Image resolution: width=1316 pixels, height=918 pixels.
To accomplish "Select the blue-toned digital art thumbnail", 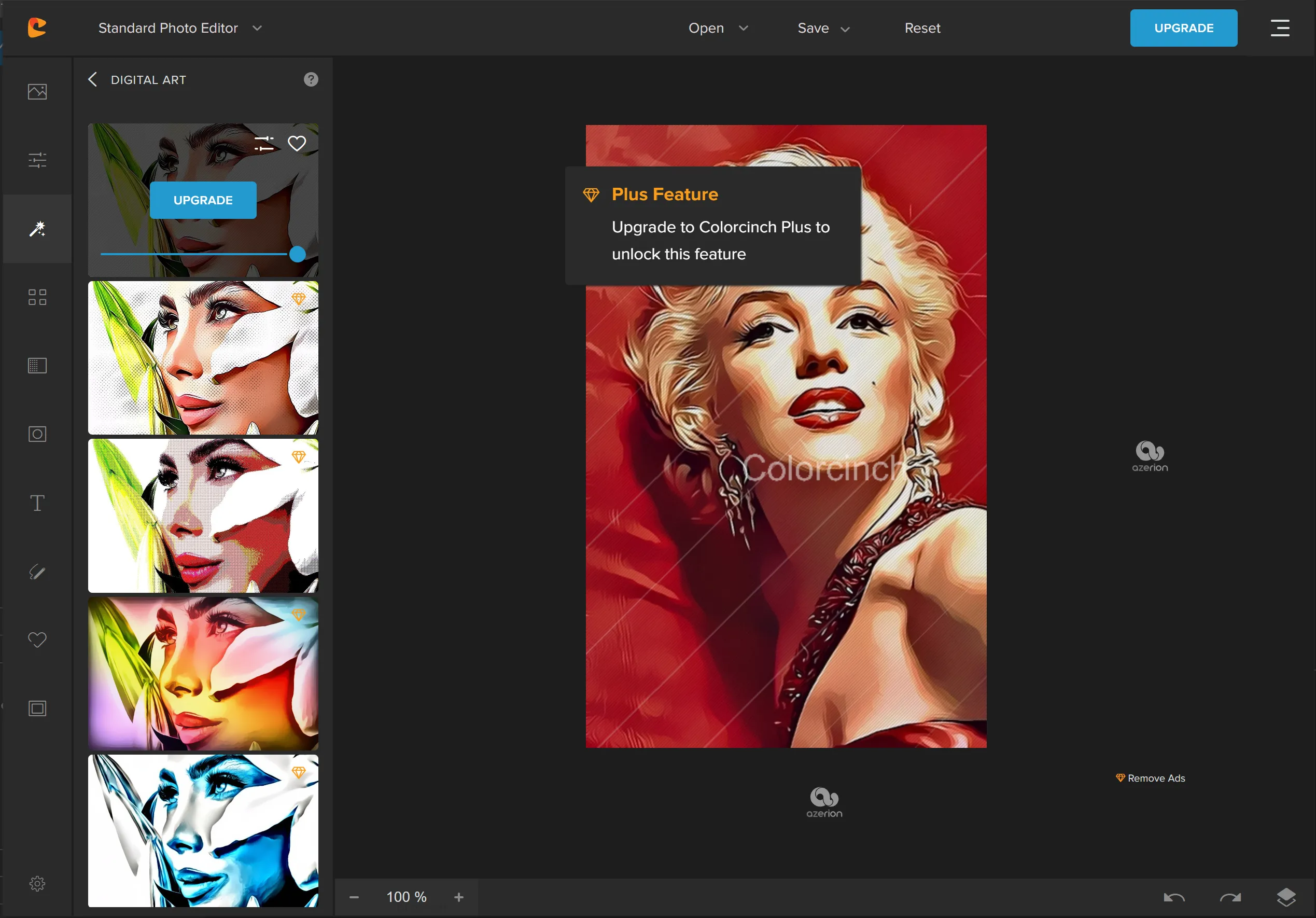I will pyautogui.click(x=203, y=831).
